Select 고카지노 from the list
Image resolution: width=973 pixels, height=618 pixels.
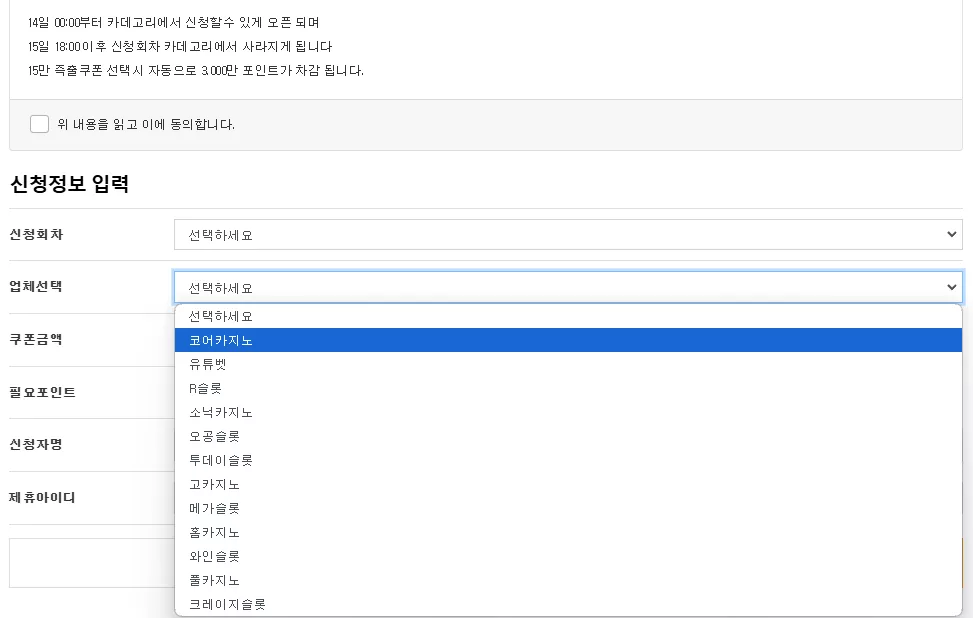[568, 485]
